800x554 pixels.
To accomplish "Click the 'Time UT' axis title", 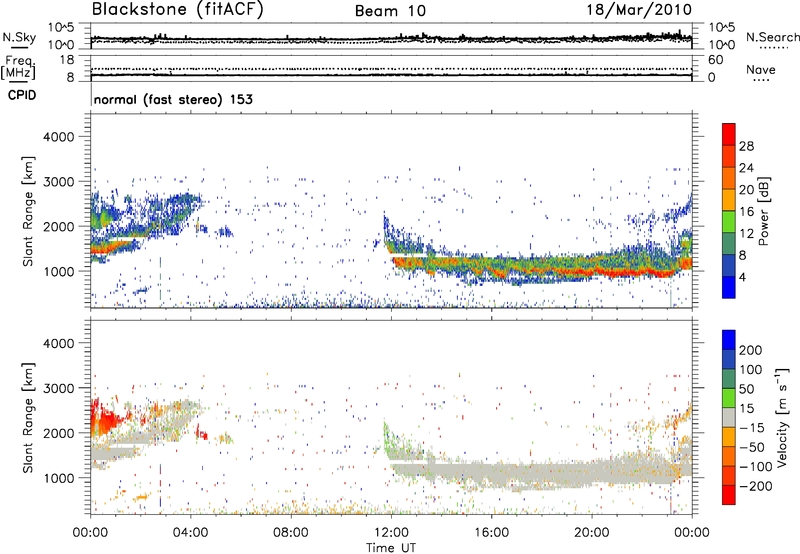I will (391, 548).
